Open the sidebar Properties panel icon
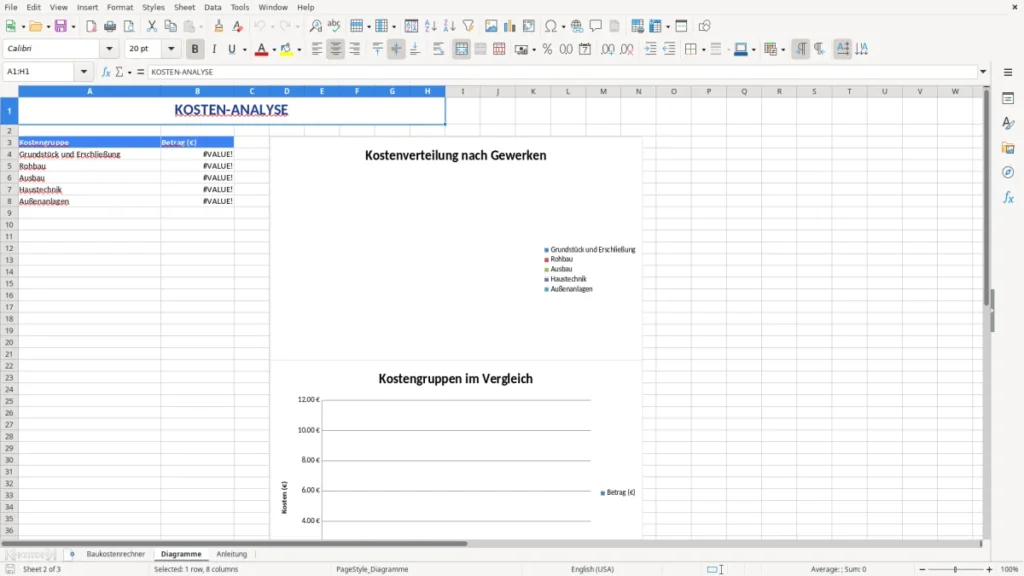Screen dimensions: 1024x576 [1008, 98]
